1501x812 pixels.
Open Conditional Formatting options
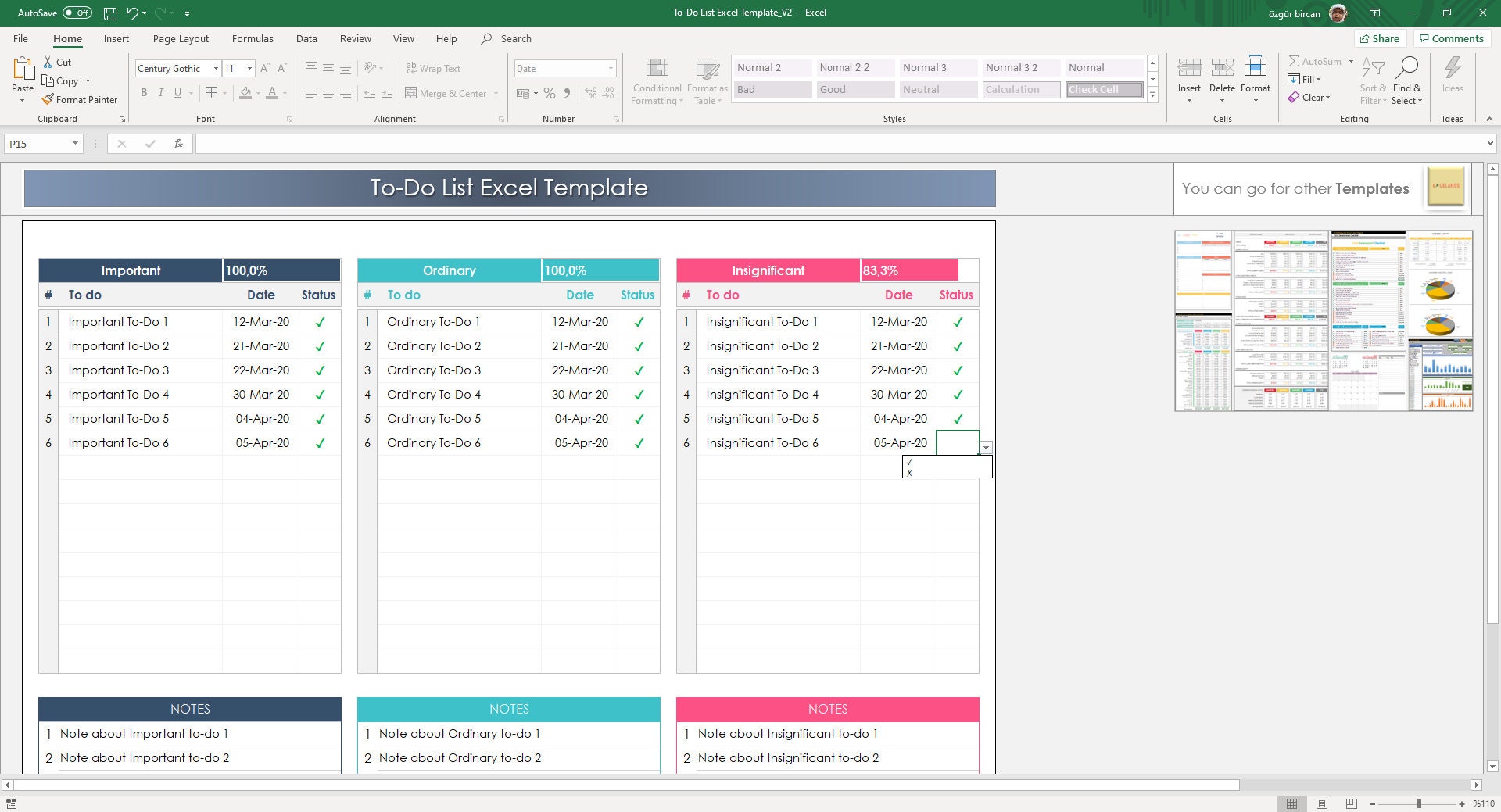[657, 78]
